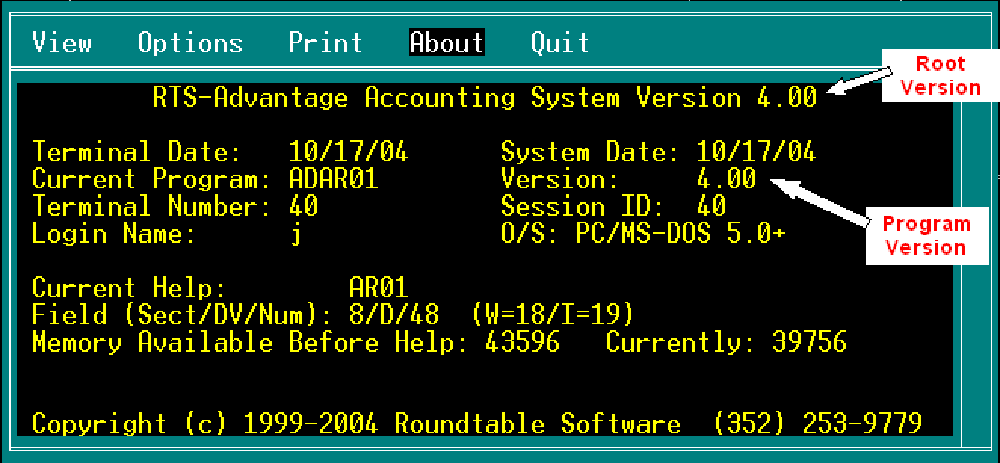The width and height of the screenshot is (1000, 463).
Task: Click the Login Name: label
Action: (114, 234)
